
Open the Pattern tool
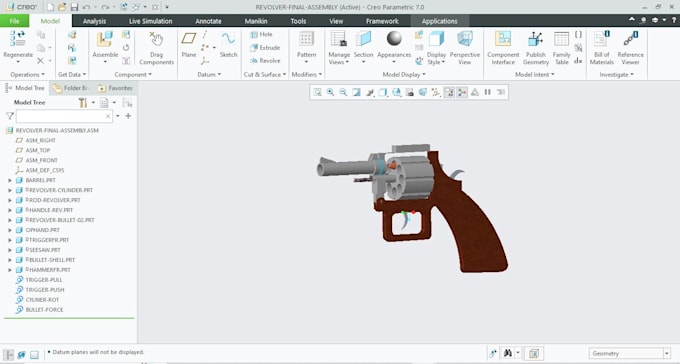[x=306, y=46]
